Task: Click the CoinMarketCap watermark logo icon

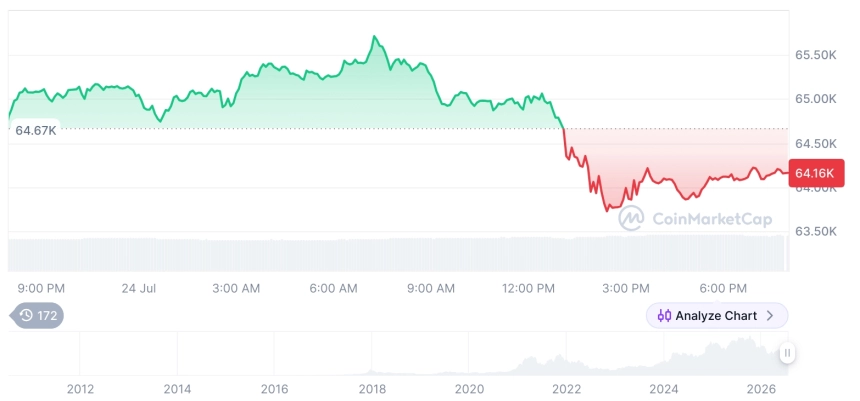Action: click(x=632, y=218)
